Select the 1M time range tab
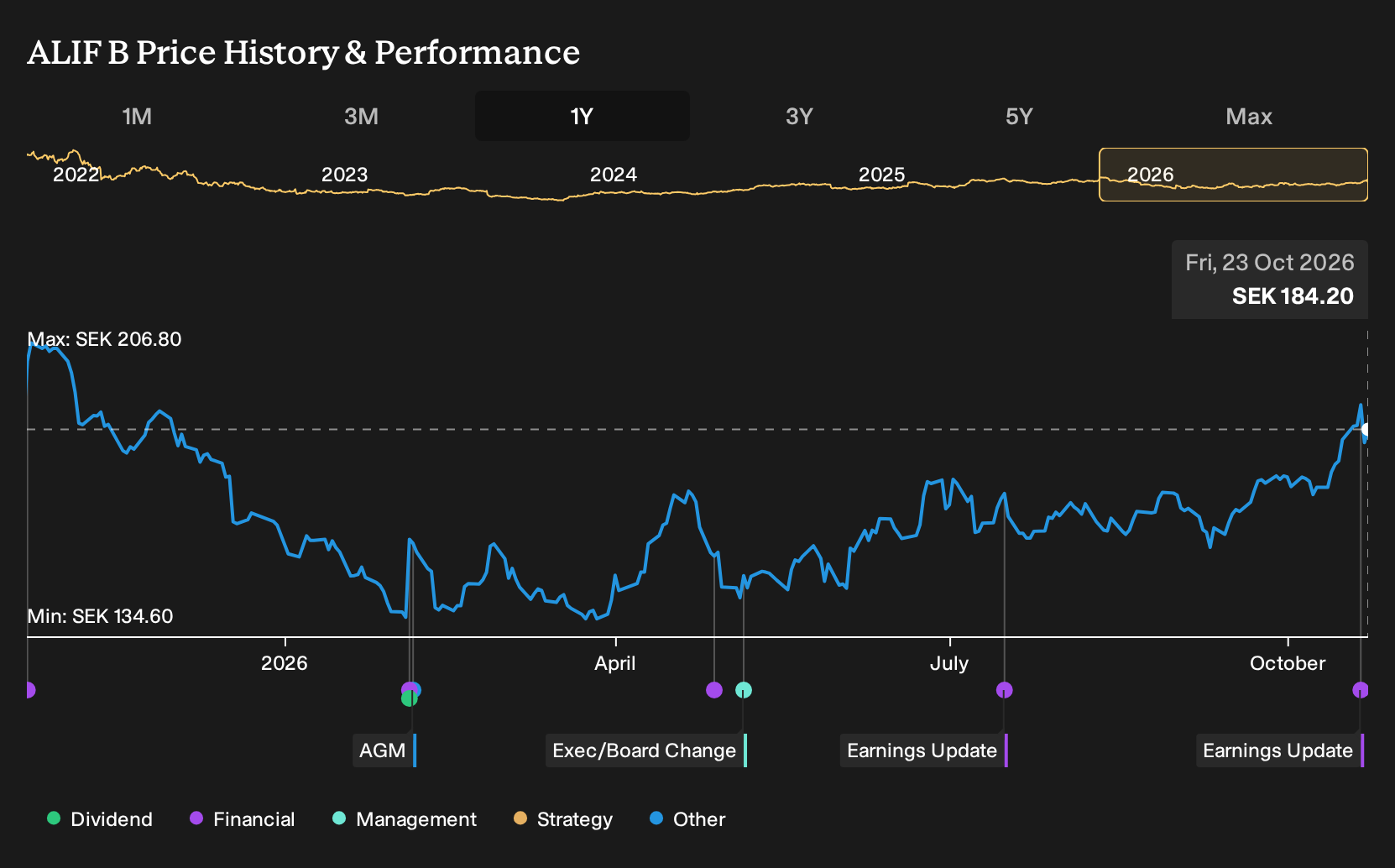Viewport: 1395px width, 868px height. (137, 116)
